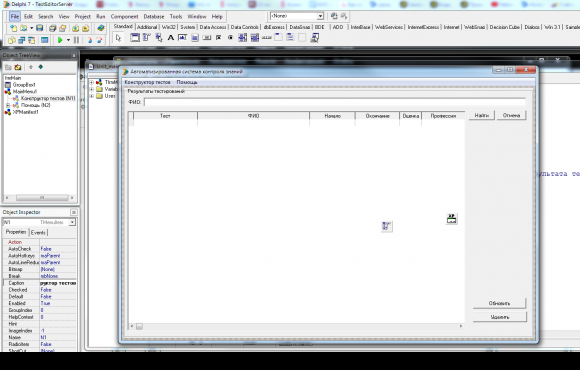
Task: Open Help contents via the book icon
Action: 101,28
